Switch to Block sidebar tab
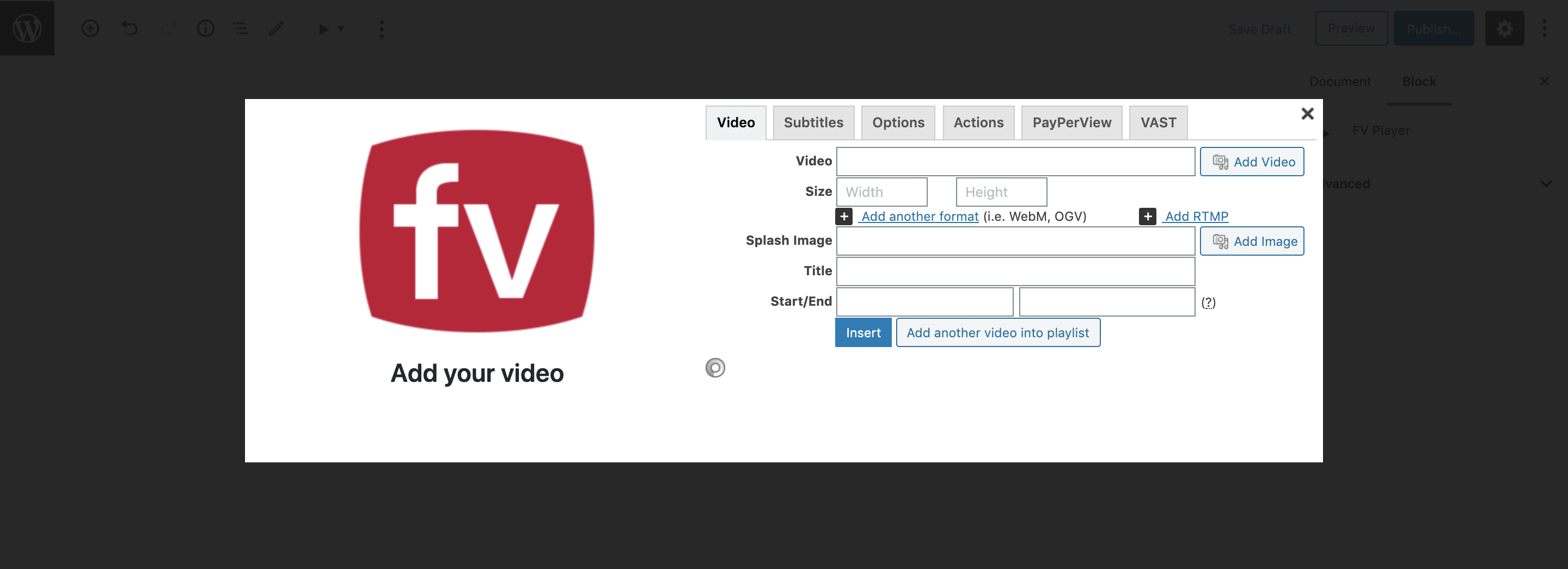 1419,82
